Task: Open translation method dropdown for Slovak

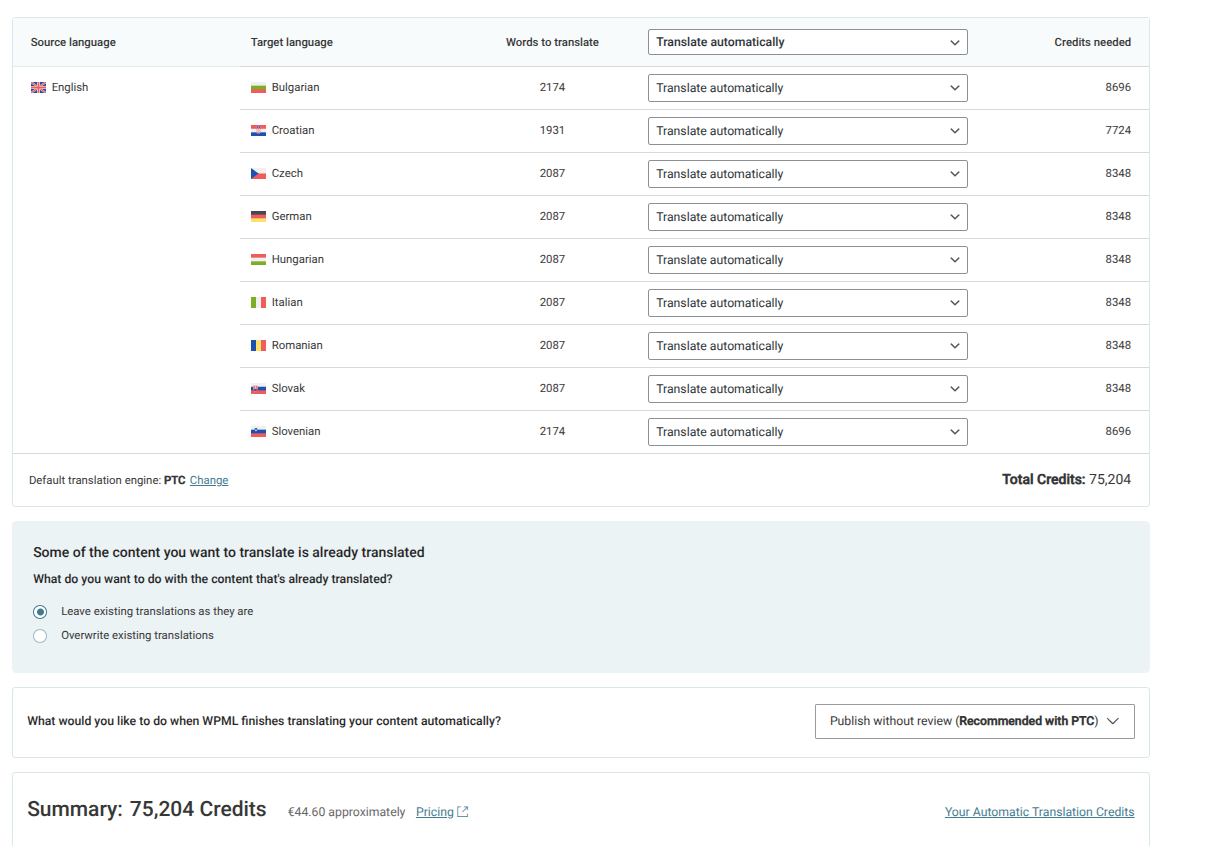Action: click(x=807, y=389)
